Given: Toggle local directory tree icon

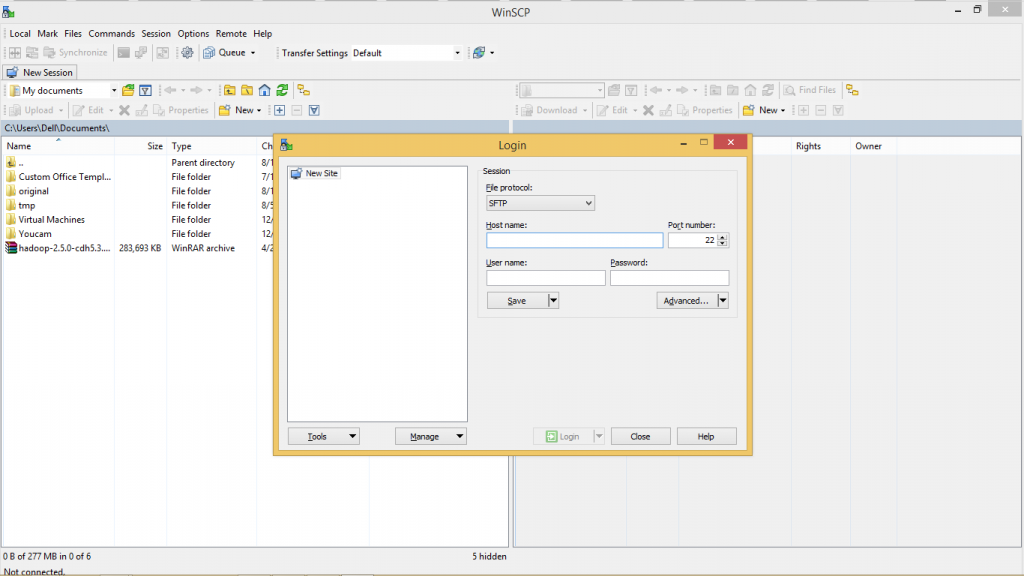Looking at the screenshot, I should [x=304, y=90].
